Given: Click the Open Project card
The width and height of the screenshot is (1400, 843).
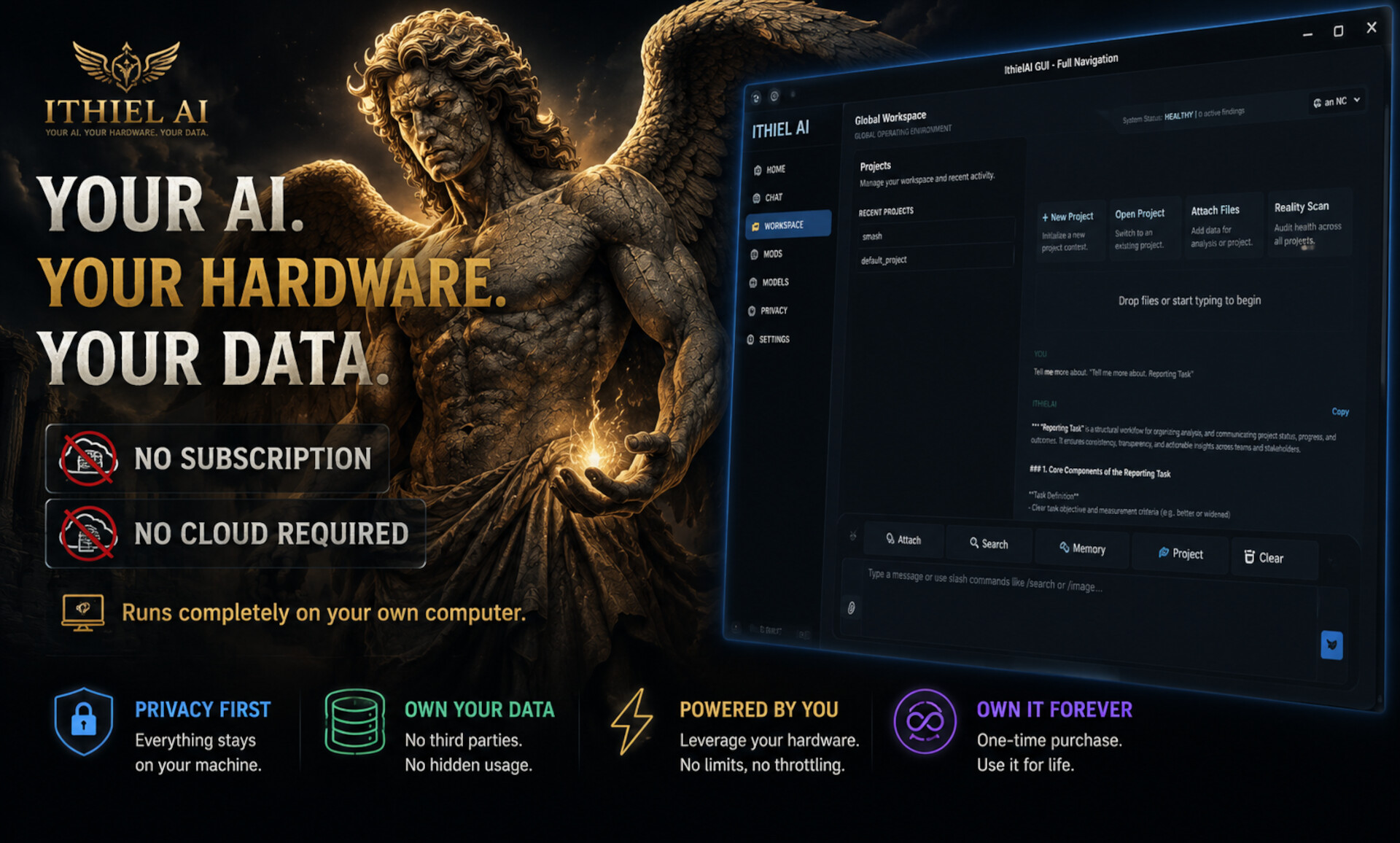Looking at the screenshot, I should (x=1143, y=228).
